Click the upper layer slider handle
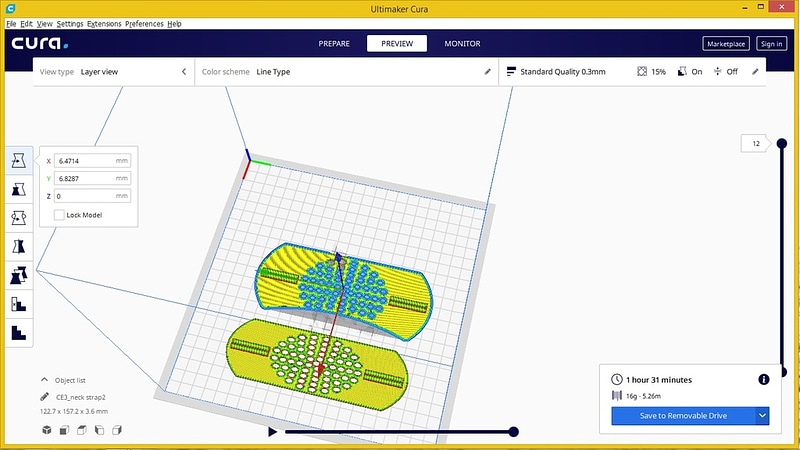 click(782, 143)
